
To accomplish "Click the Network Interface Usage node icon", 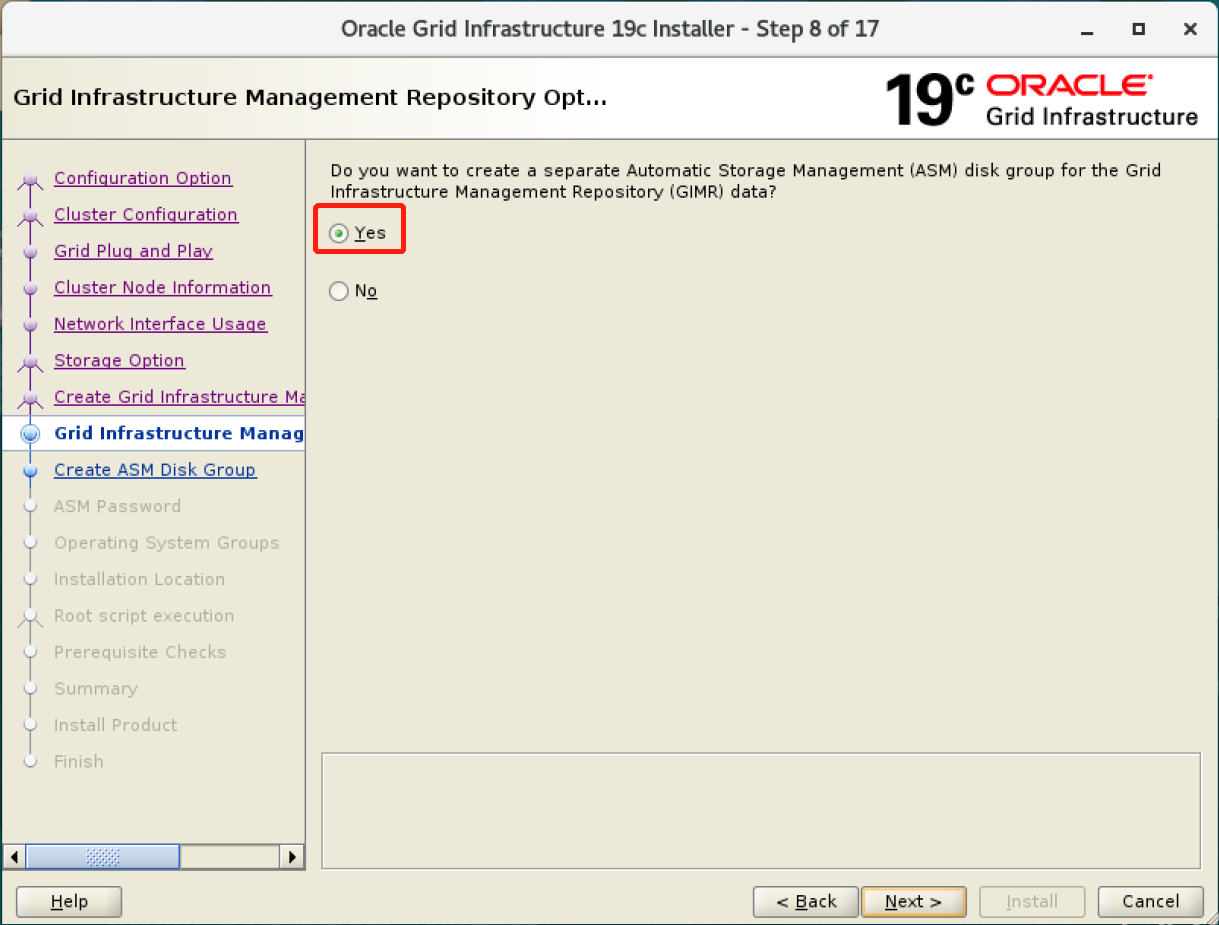I will (31, 325).
